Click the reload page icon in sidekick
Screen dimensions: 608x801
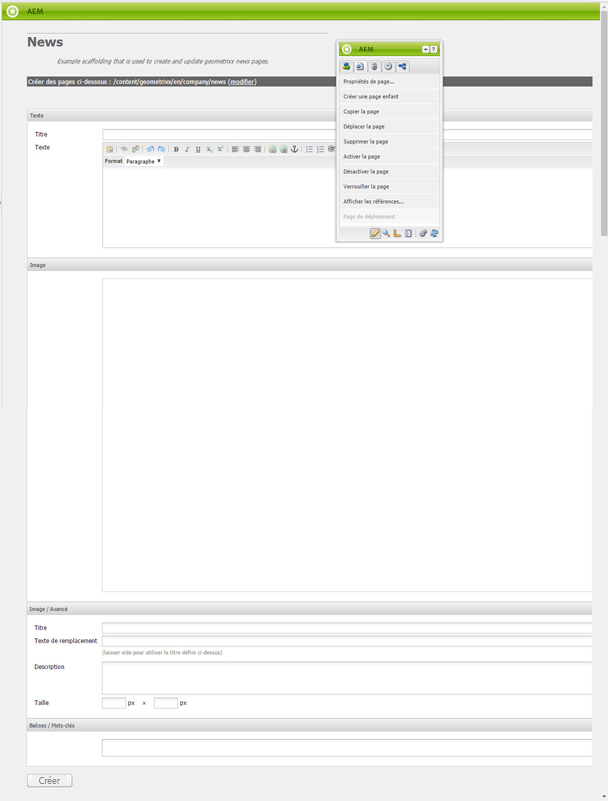pyautogui.click(x=434, y=233)
